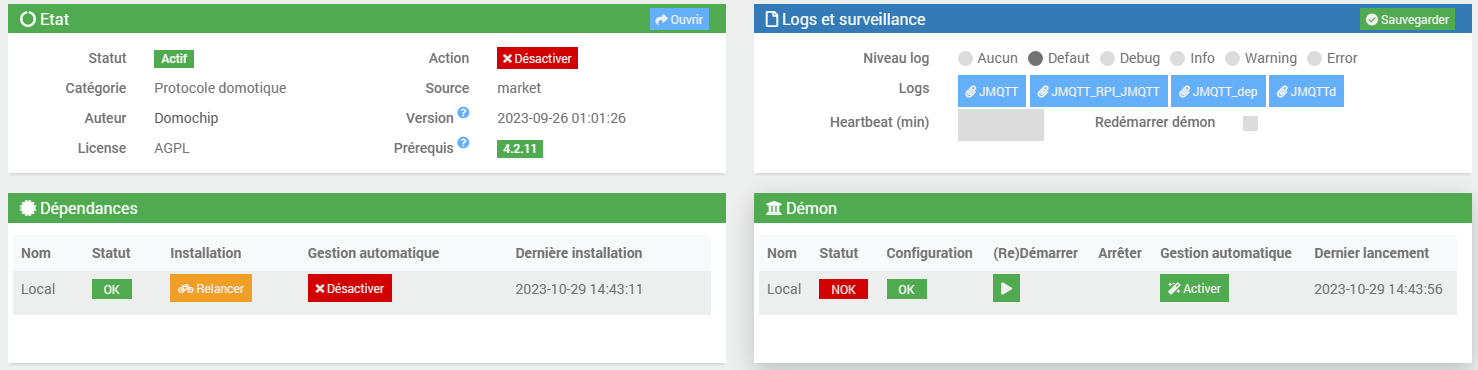This screenshot has height=370, width=1478.
Task: Open the JMQTT_dep log file
Action: pos(1218,91)
